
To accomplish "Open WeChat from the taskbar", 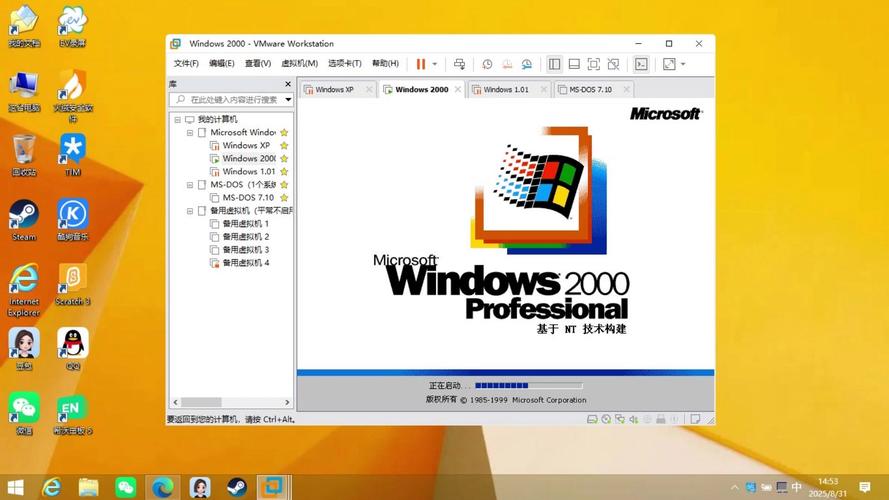I will coord(125,487).
